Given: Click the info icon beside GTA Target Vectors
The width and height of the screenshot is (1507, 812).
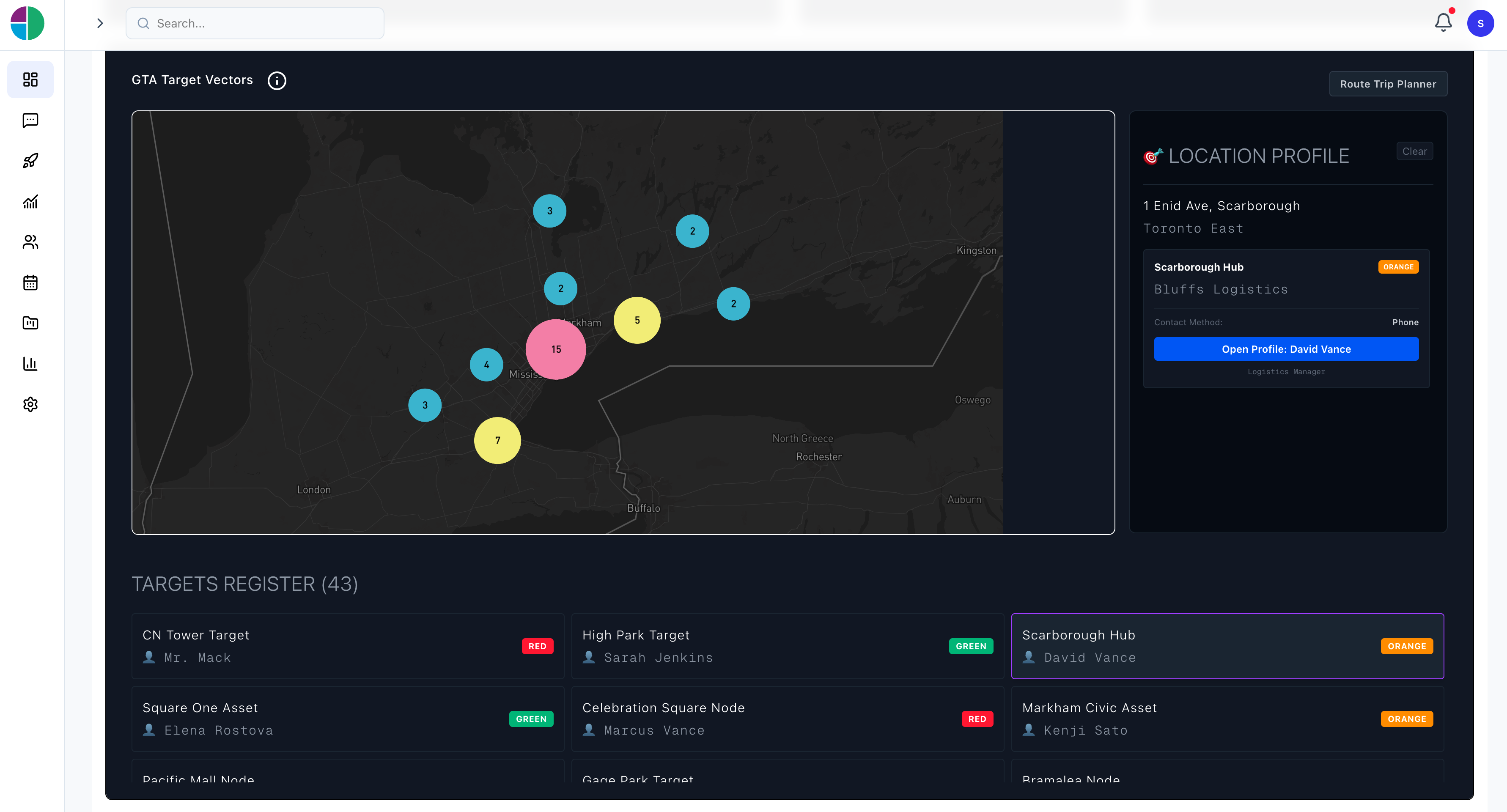Looking at the screenshot, I should (277, 81).
